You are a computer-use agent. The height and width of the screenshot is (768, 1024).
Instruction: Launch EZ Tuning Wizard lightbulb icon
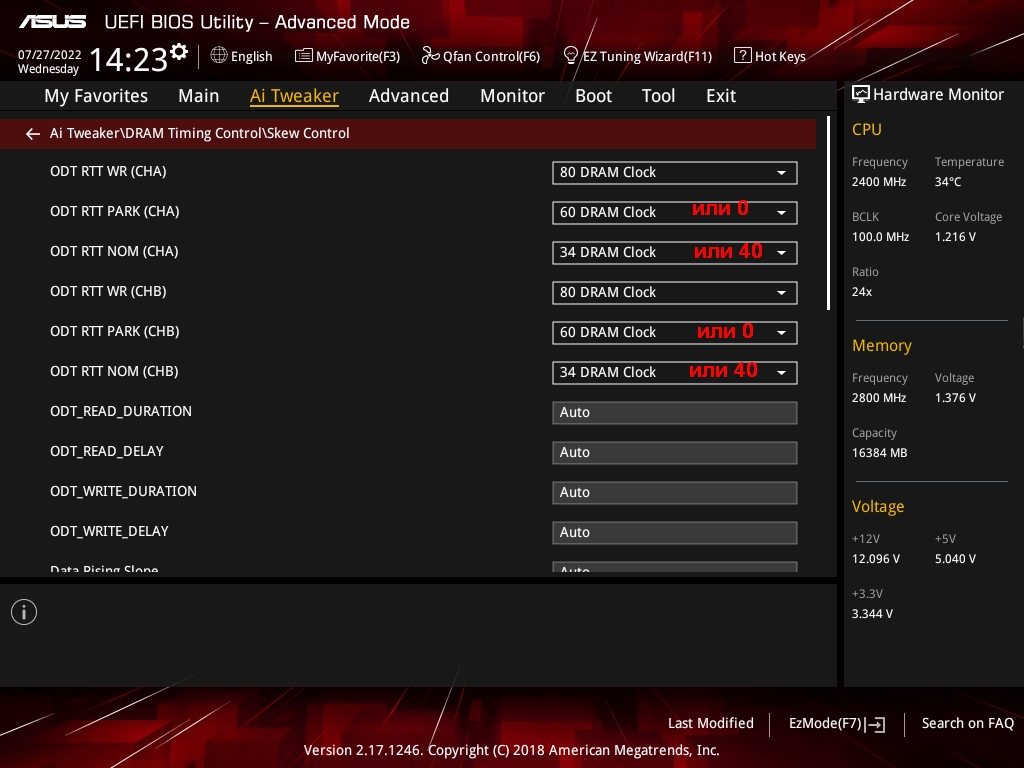[x=570, y=56]
